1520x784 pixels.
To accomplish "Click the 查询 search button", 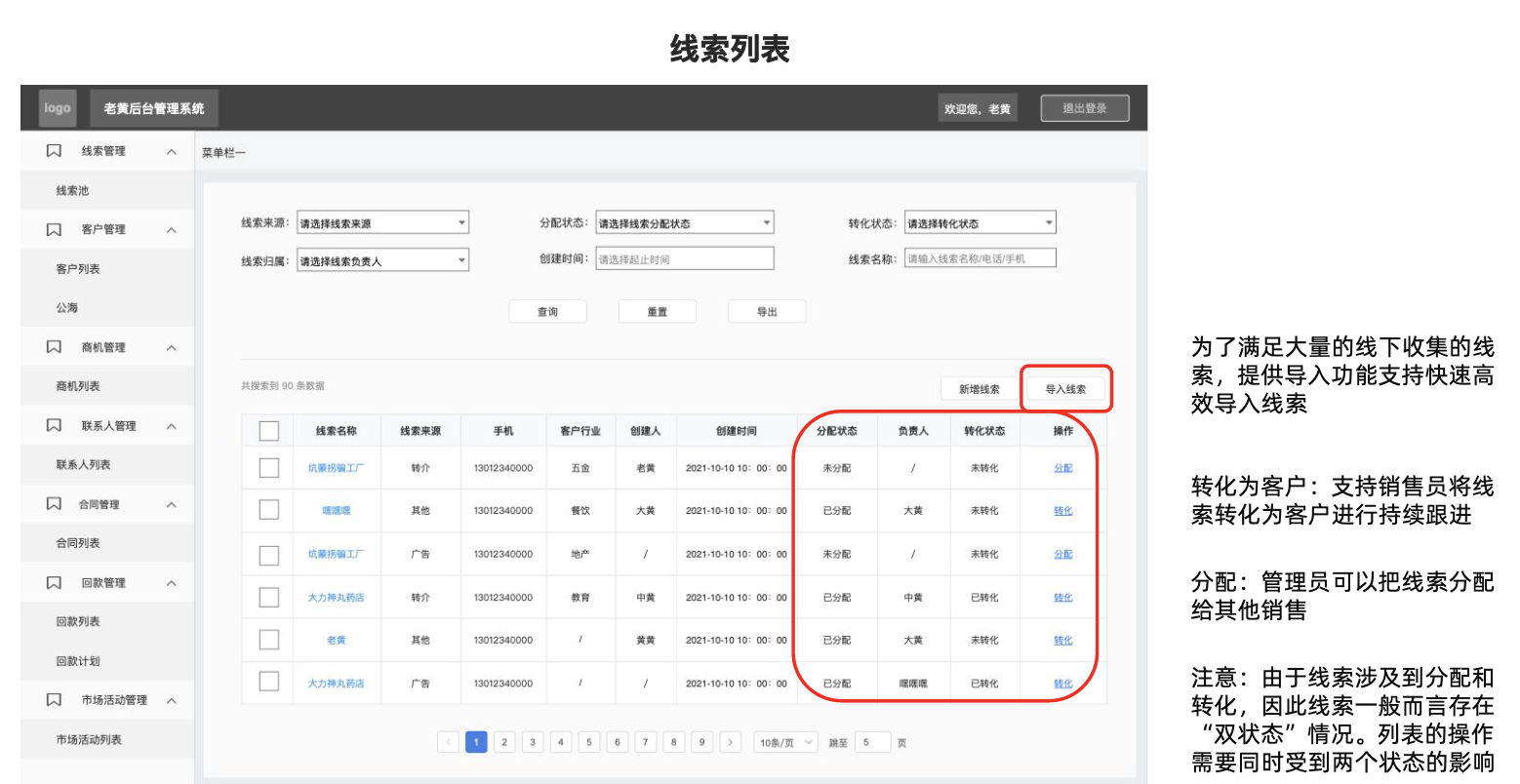I will point(547,311).
